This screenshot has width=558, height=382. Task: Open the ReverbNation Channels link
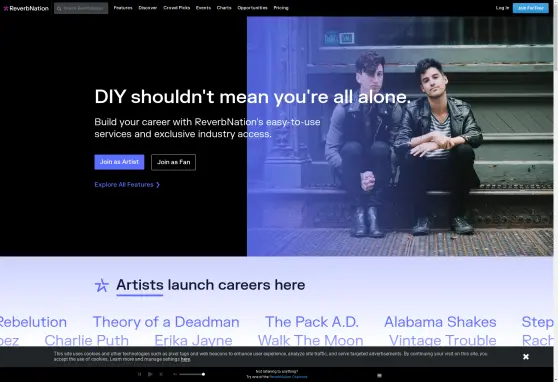pyautogui.click(x=288, y=377)
